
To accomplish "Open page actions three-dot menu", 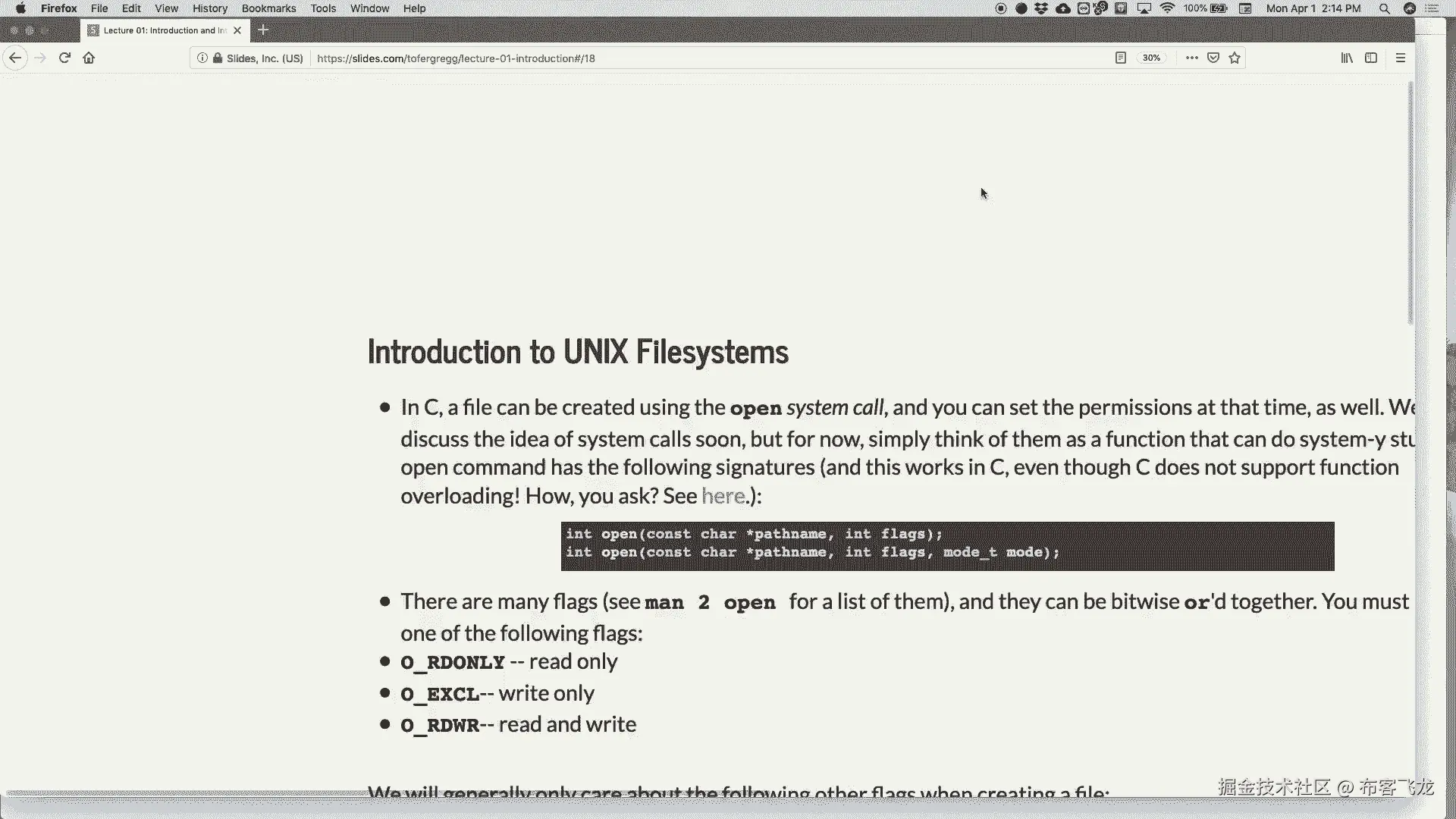I will (x=1191, y=58).
